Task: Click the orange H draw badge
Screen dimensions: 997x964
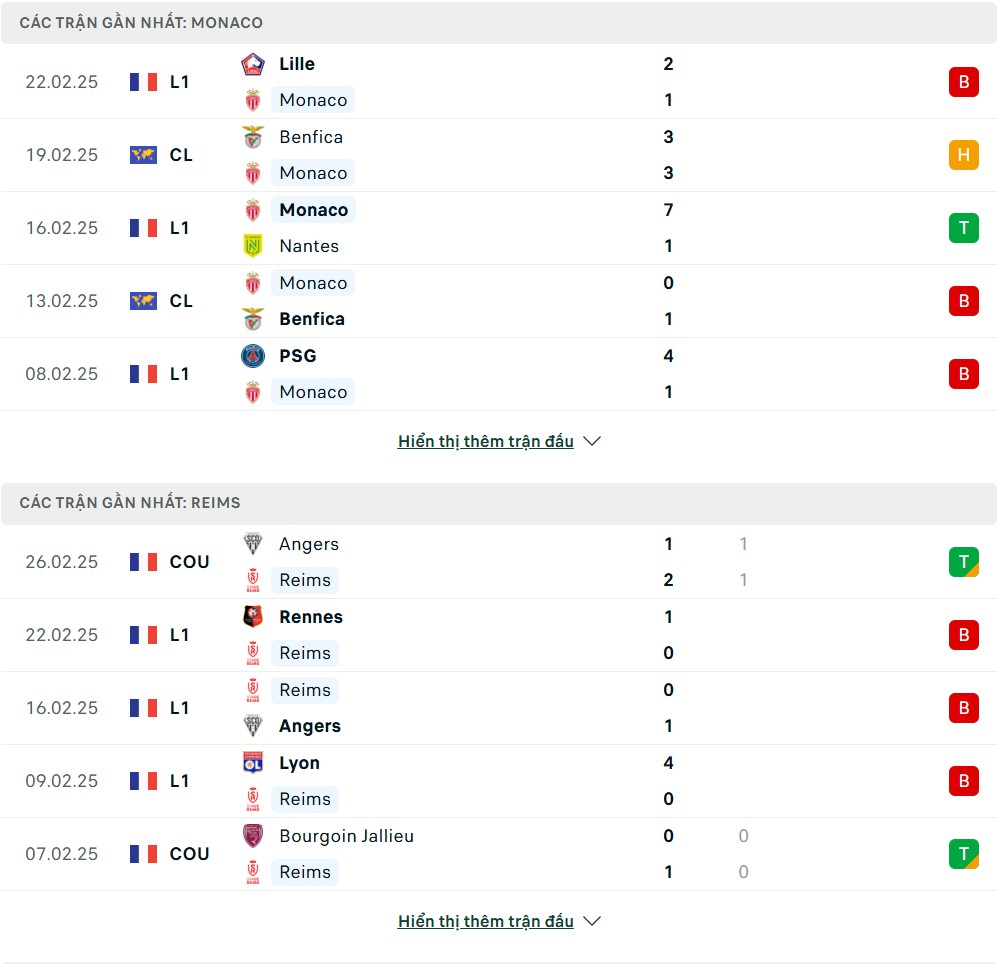Action: point(963,155)
